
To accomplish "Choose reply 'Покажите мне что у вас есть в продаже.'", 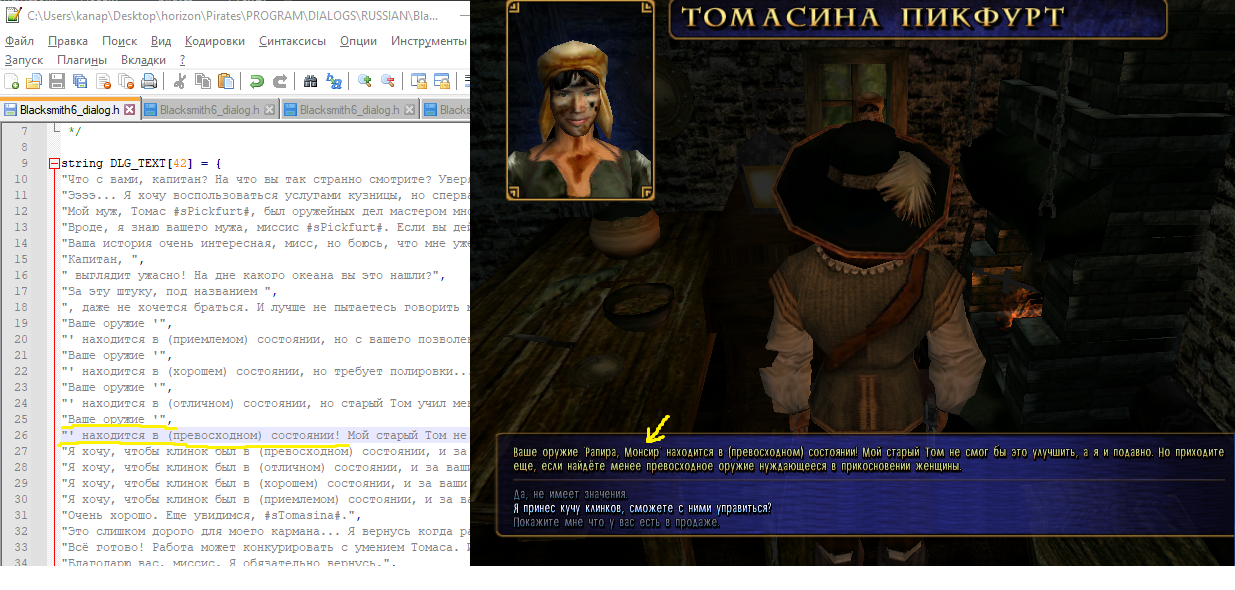I will tap(616, 522).
